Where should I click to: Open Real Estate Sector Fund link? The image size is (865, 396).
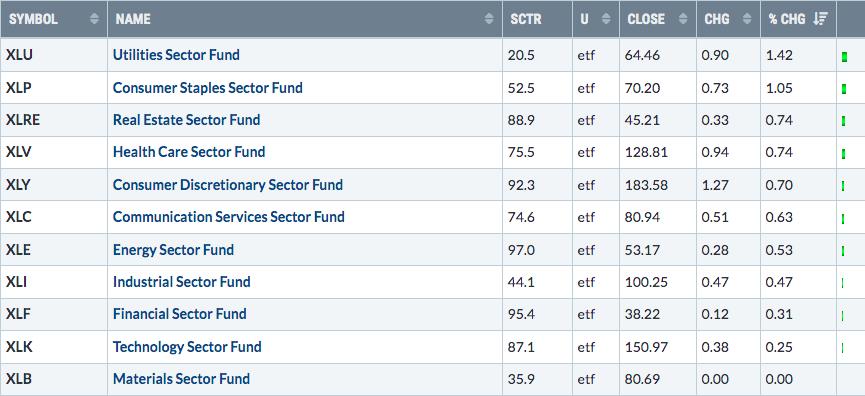tap(186, 120)
